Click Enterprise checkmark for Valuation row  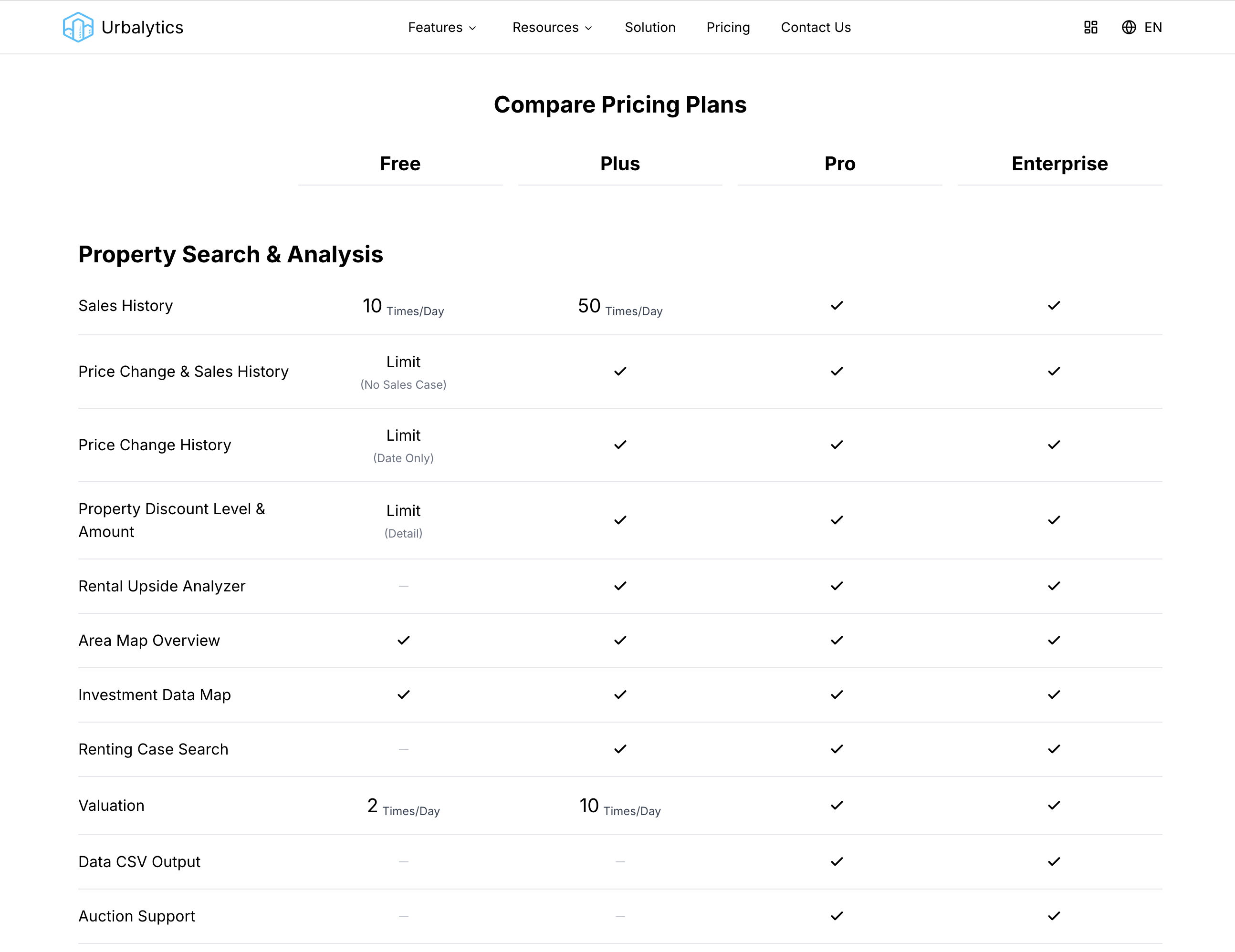click(x=1054, y=806)
